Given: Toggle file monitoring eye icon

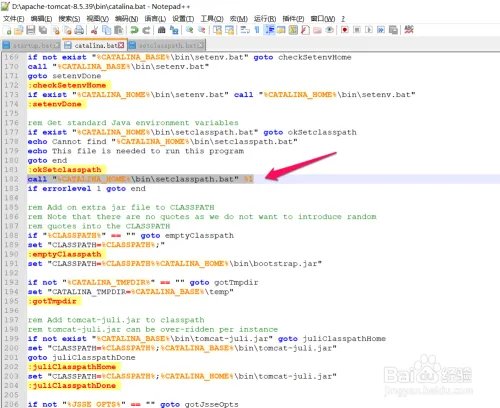Looking at the screenshot, I should 329,30.
